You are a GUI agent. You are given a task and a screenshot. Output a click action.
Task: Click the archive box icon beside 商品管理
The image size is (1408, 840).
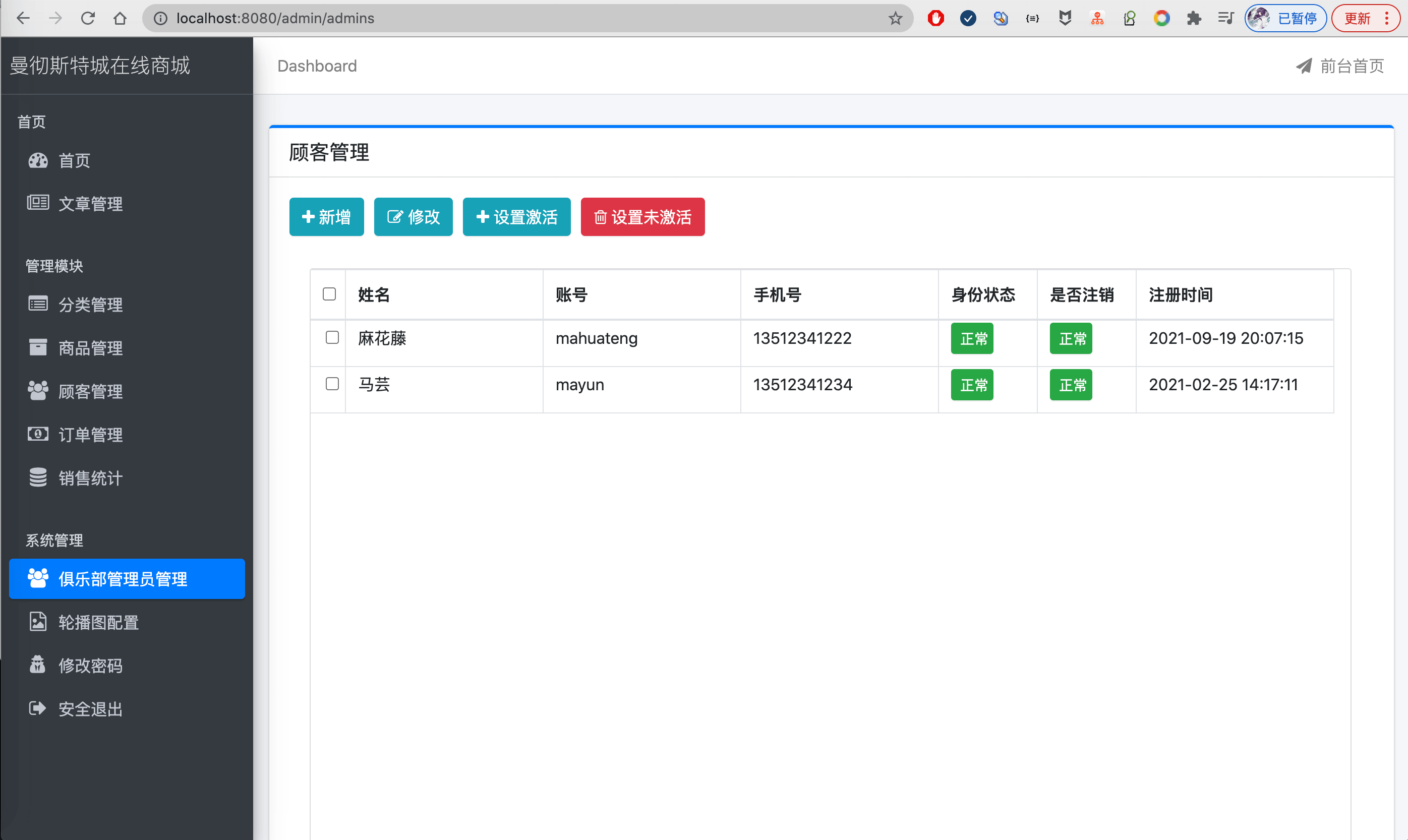coord(38,347)
